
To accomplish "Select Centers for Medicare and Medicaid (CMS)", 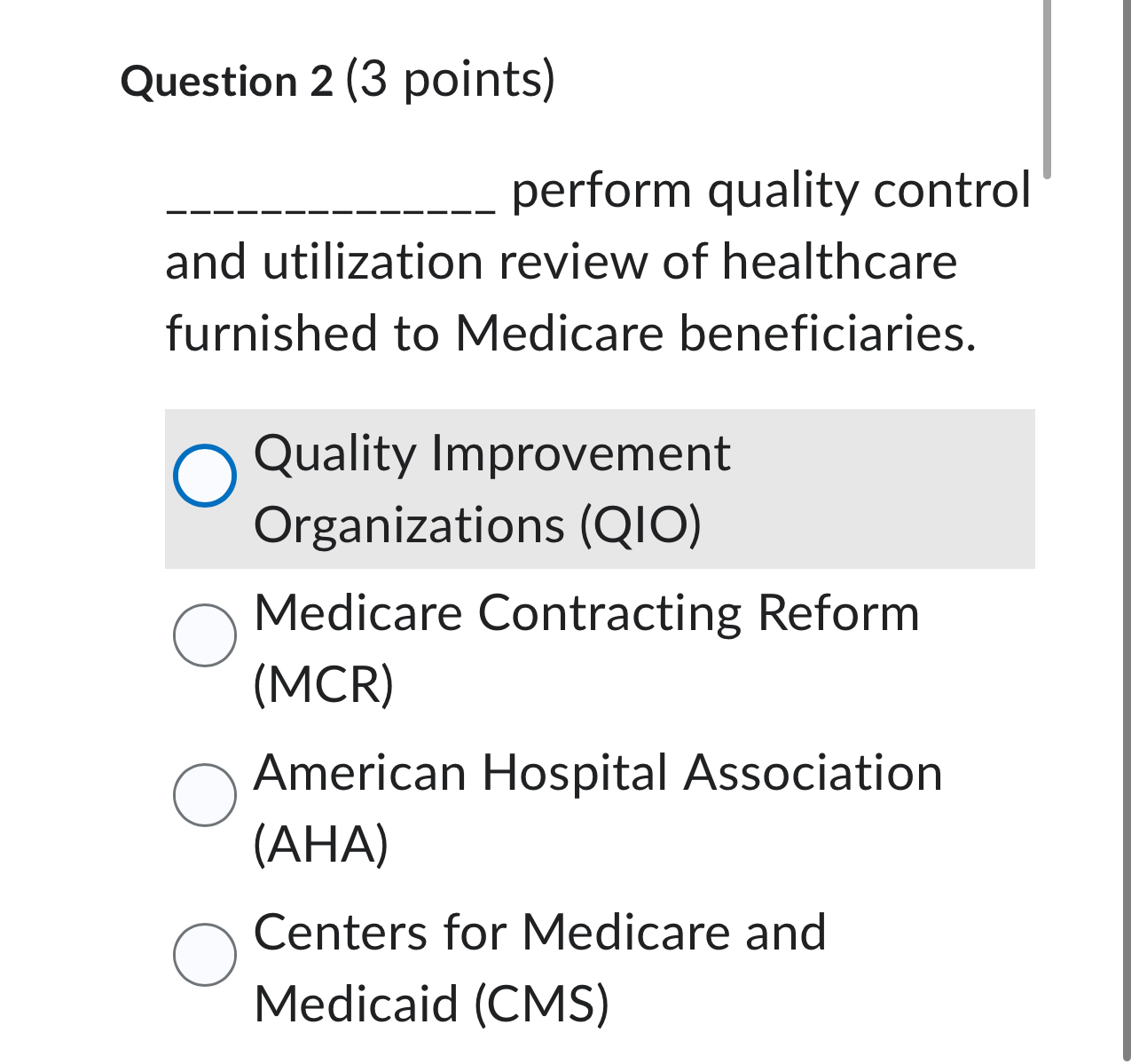I will point(206,955).
